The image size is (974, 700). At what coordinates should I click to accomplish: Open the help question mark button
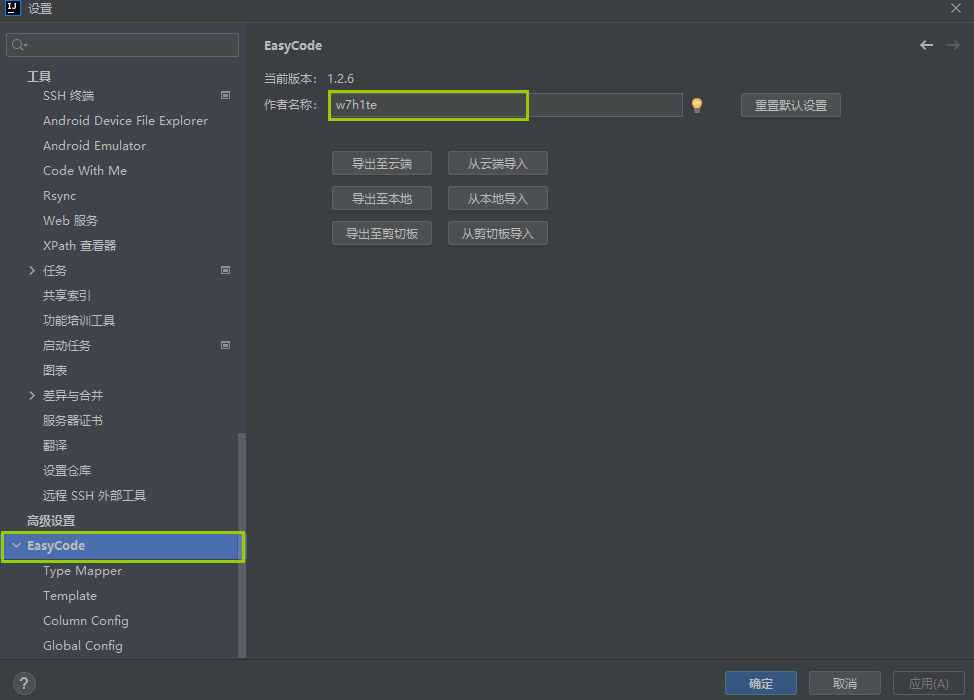pyautogui.click(x=24, y=683)
